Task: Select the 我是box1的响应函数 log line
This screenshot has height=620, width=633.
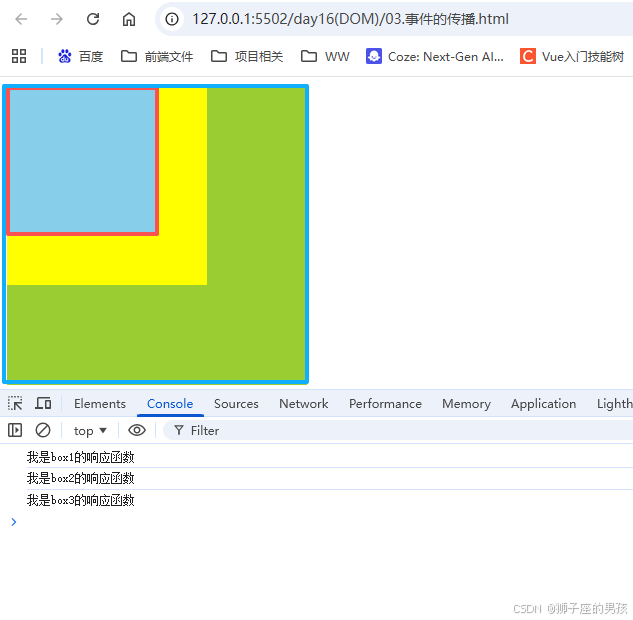Action: (81, 457)
